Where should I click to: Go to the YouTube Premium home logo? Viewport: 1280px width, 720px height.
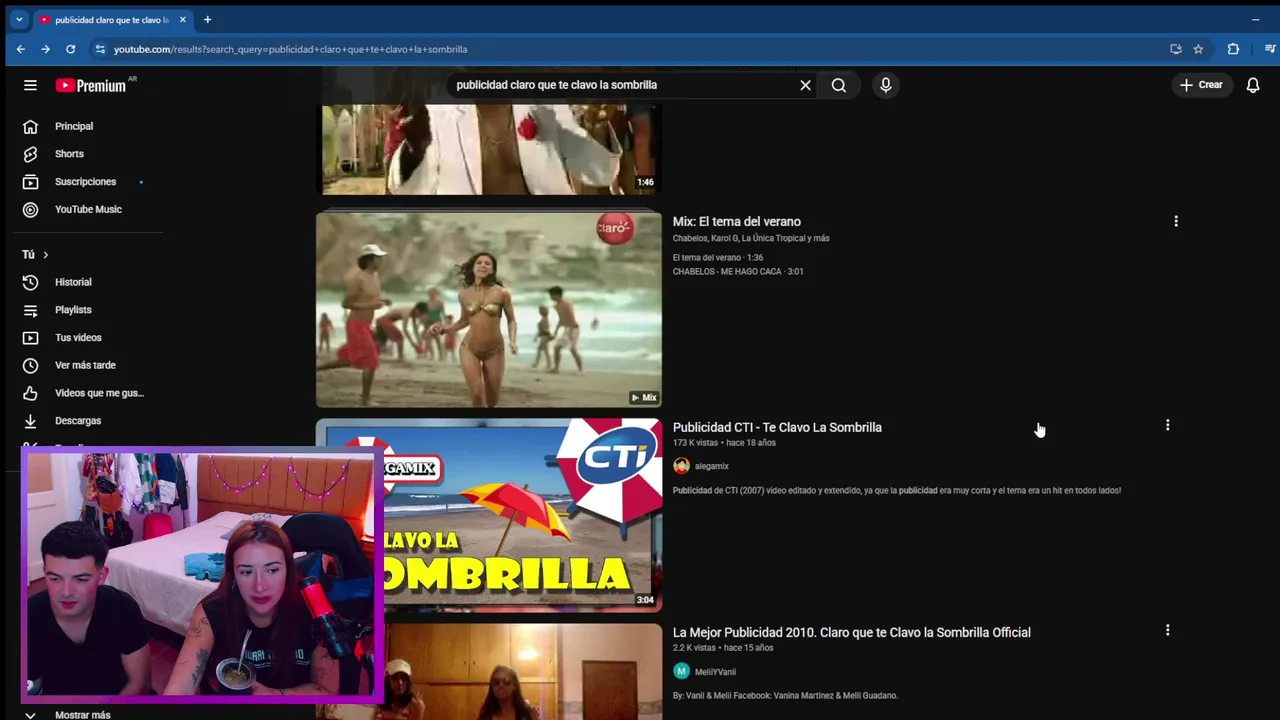(91, 85)
